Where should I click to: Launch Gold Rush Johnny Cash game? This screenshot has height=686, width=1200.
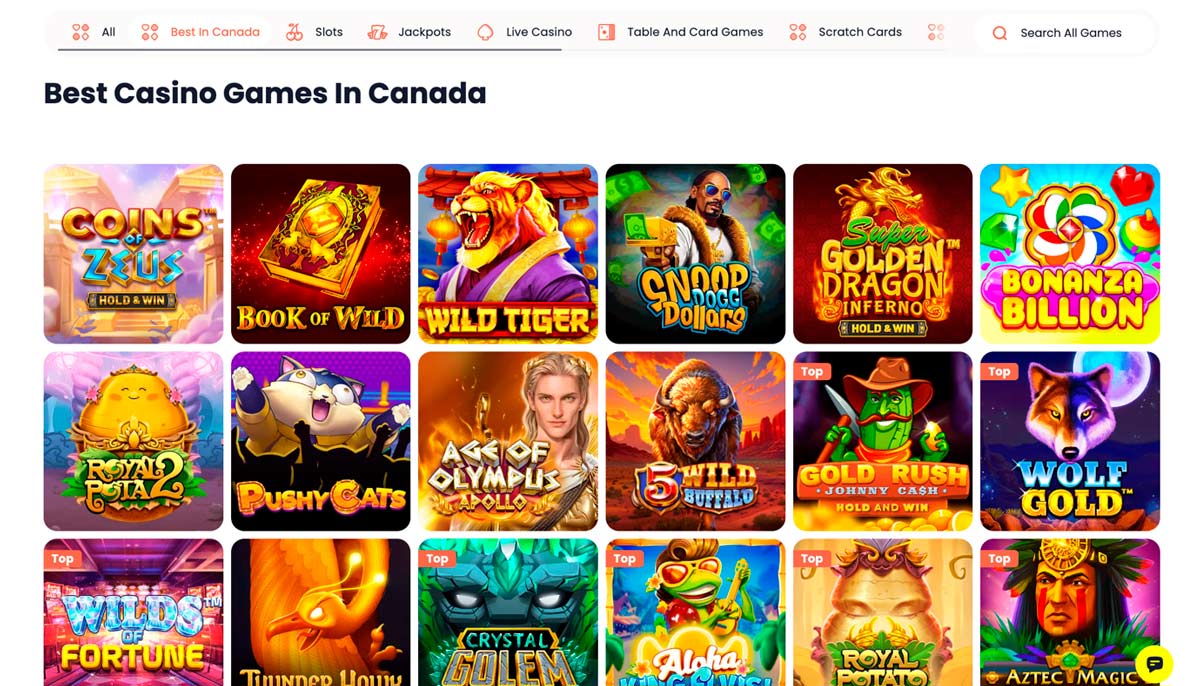[882, 441]
